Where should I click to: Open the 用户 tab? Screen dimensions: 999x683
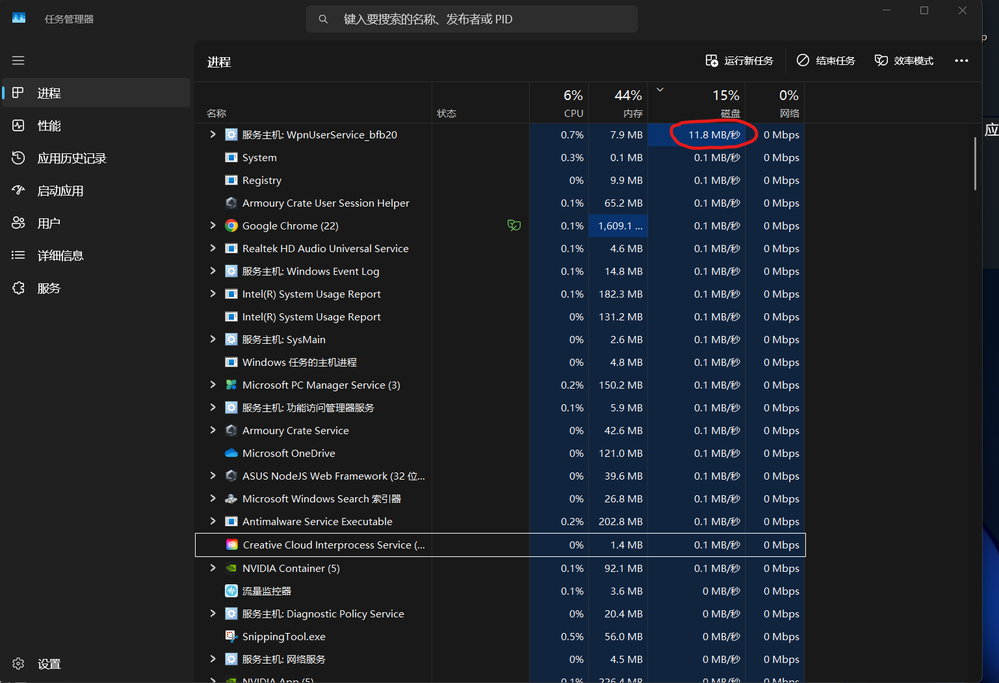97,223
